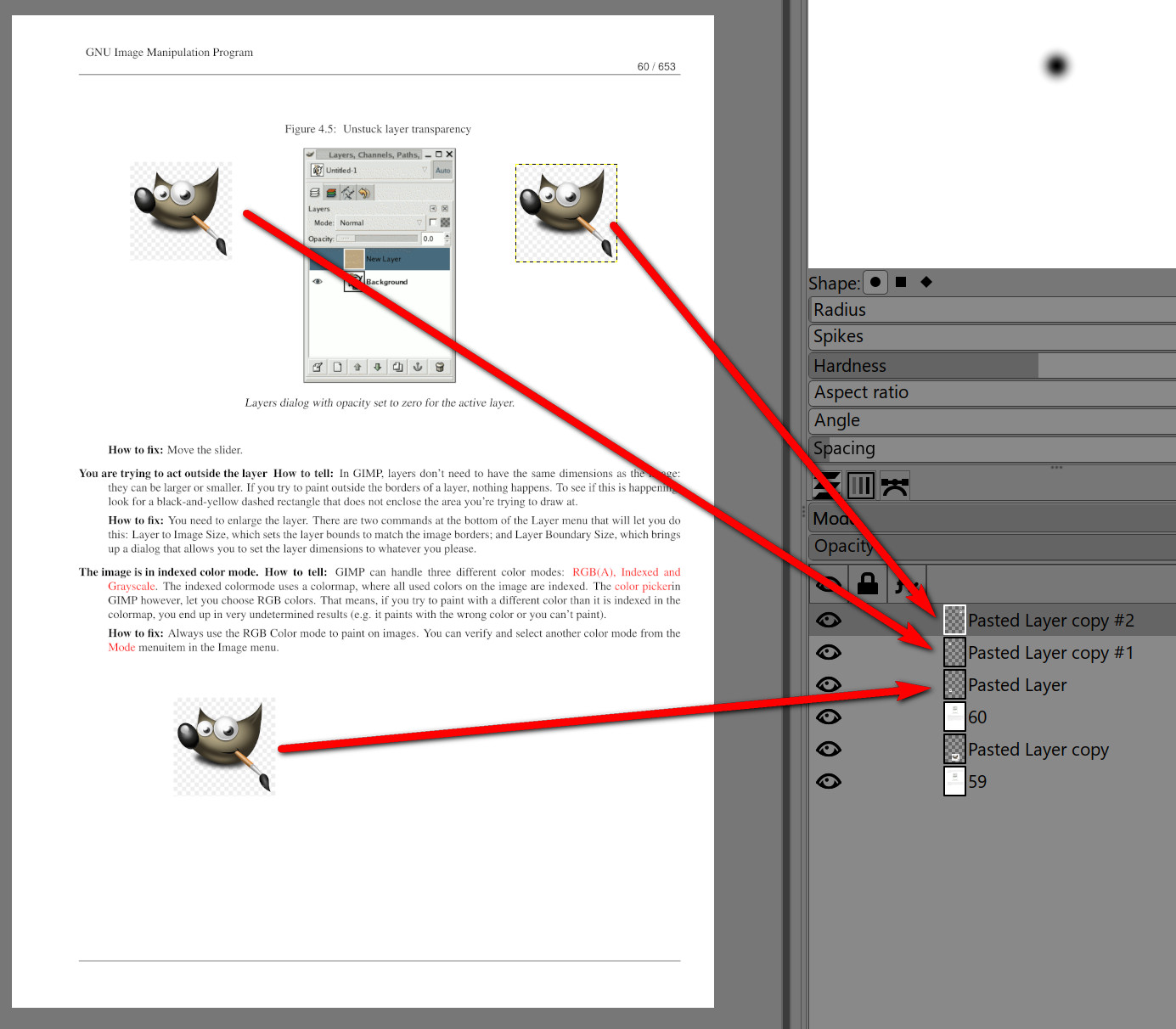Image resolution: width=1176 pixels, height=1029 pixels.
Task: Hide the Pasted Layer copy #2 layer
Action: click(x=829, y=621)
